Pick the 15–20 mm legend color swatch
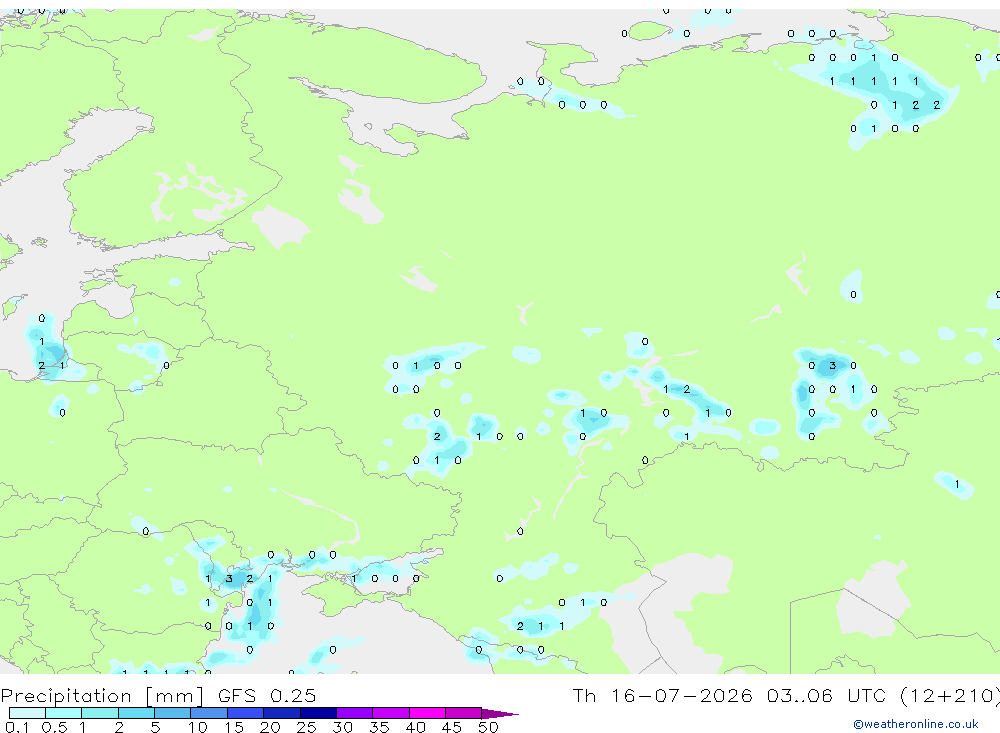The image size is (1000, 733). (x=246, y=713)
